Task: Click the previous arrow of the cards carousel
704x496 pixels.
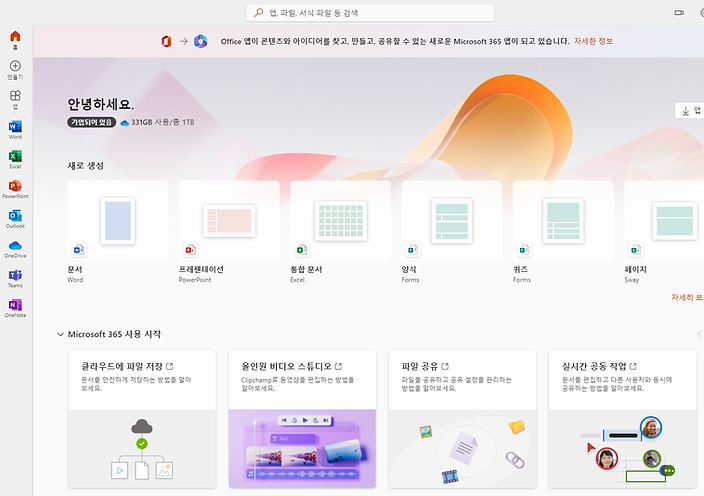Action: pyautogui.click(x=699, y=334)
